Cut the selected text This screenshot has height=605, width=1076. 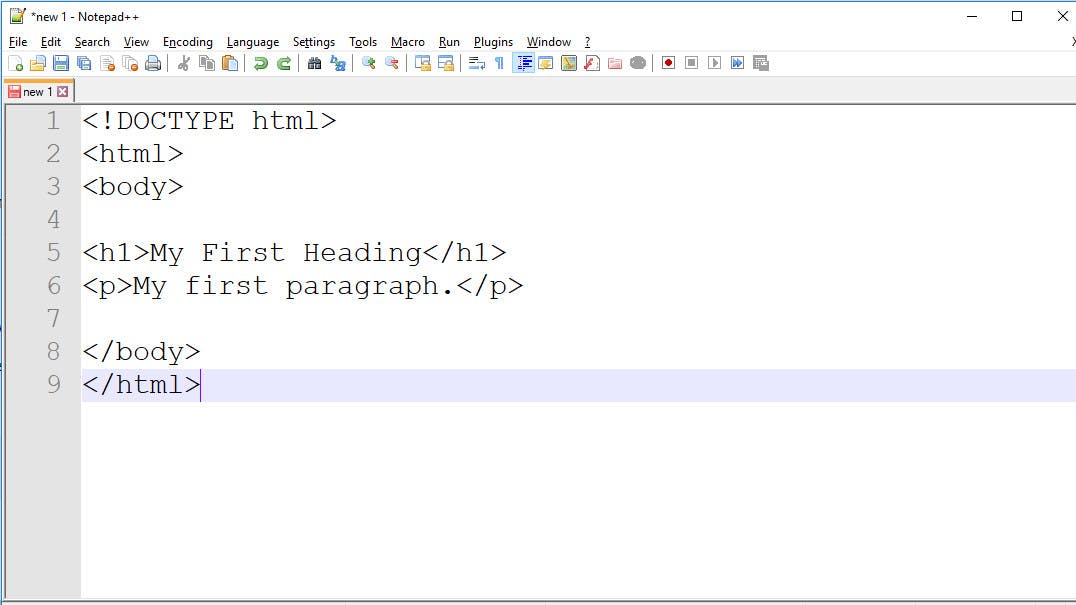184,63
